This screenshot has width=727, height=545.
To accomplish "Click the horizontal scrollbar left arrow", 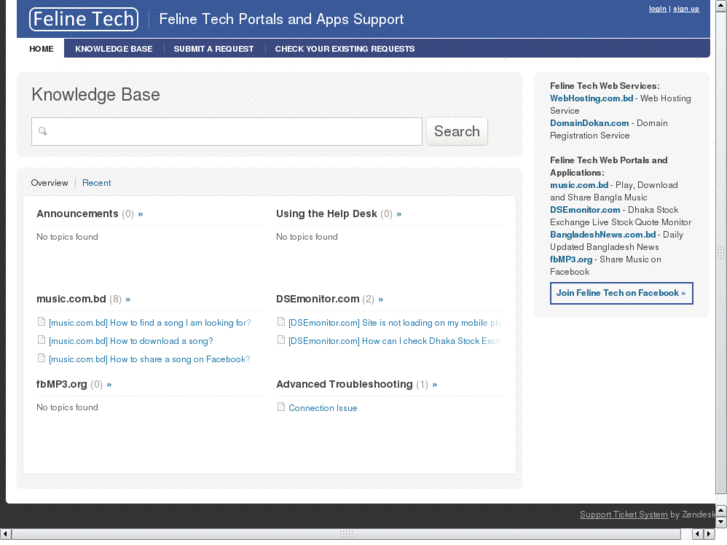I will pos(6,534).
